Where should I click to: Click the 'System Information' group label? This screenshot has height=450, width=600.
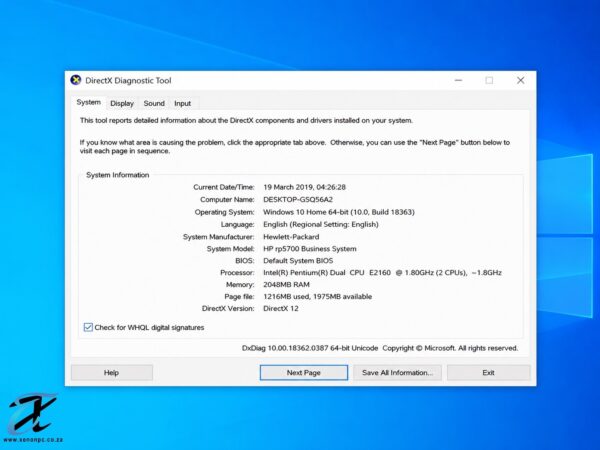[117, 175]
